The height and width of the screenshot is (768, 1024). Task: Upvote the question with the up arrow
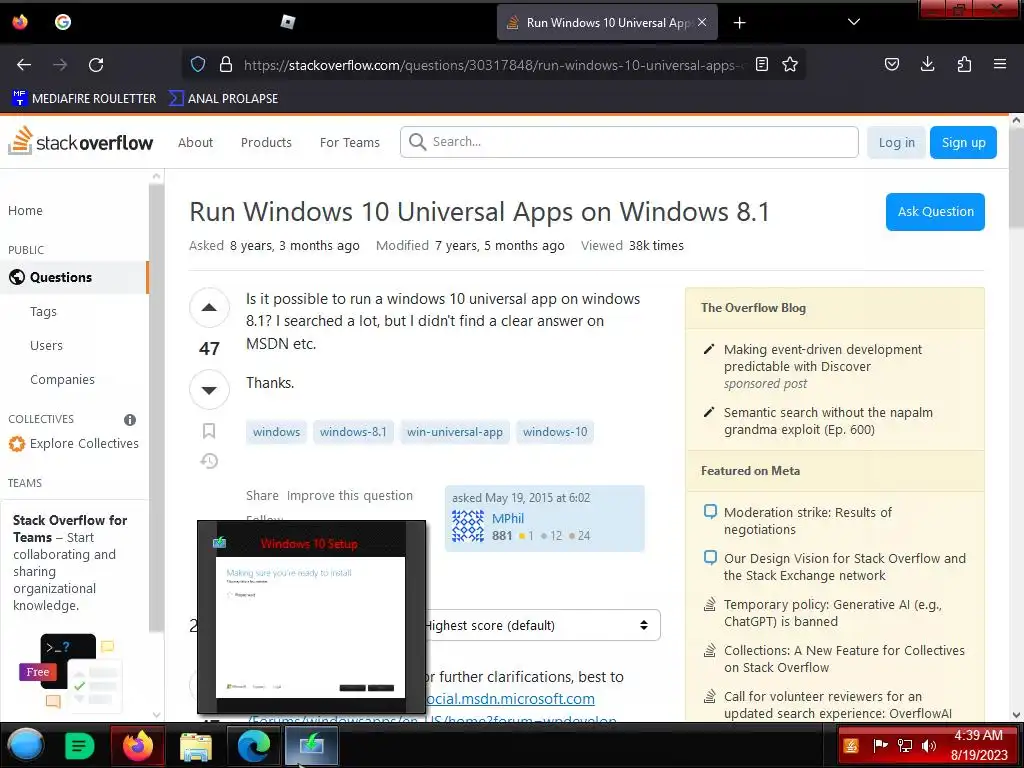(209, 307)
